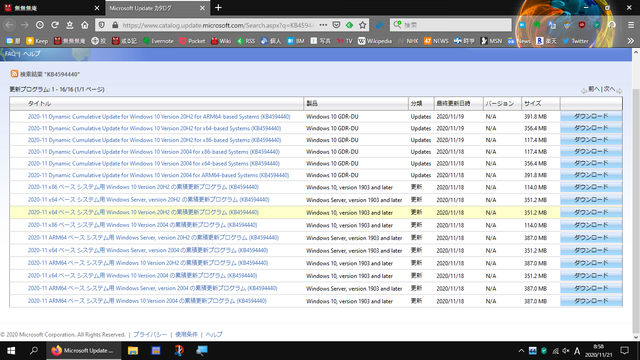Show hidden system tray icons
The height and width of the screenshot is (360, 640).
click(x=521, y=351)
